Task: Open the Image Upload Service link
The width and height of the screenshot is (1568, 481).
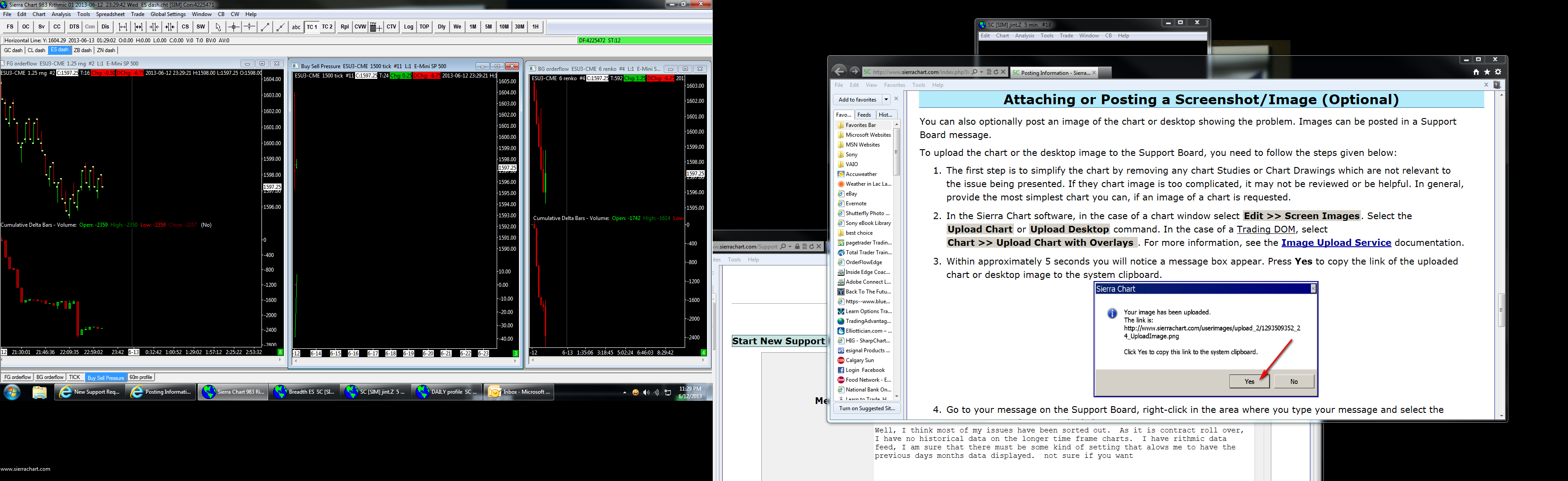Action: [1336, 242]
